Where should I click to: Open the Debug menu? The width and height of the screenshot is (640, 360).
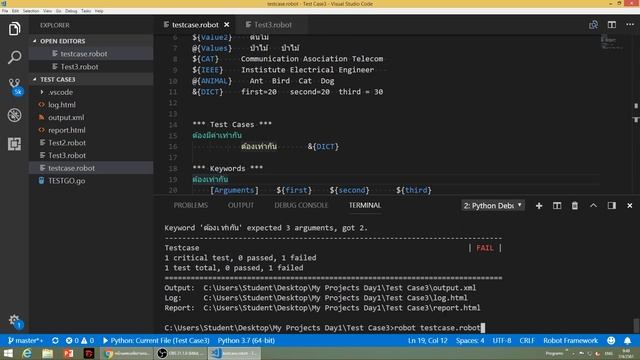click(x=71, y=11)
